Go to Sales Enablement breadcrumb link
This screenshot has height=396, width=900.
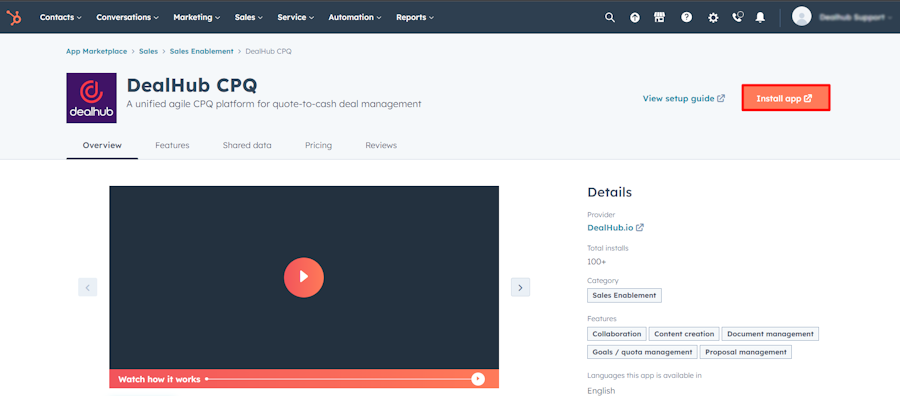pos(201,51)
